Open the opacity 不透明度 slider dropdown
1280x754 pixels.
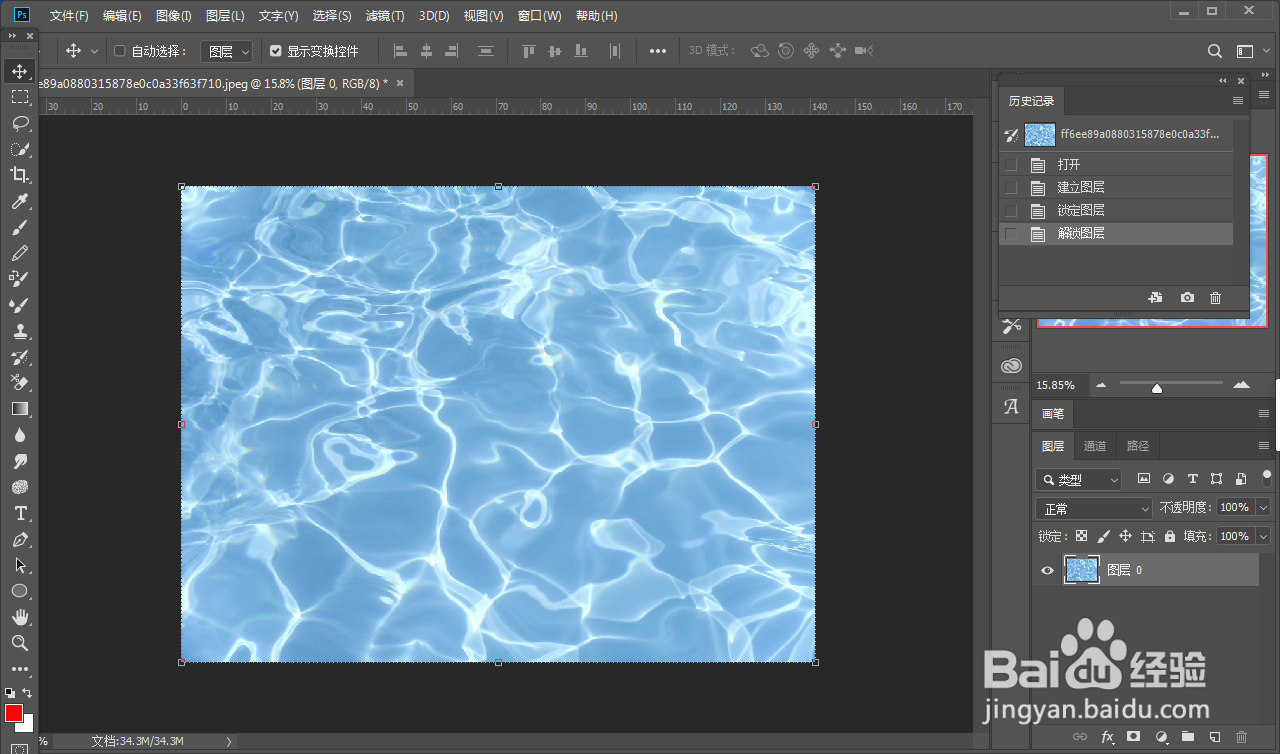[1263, 508]
